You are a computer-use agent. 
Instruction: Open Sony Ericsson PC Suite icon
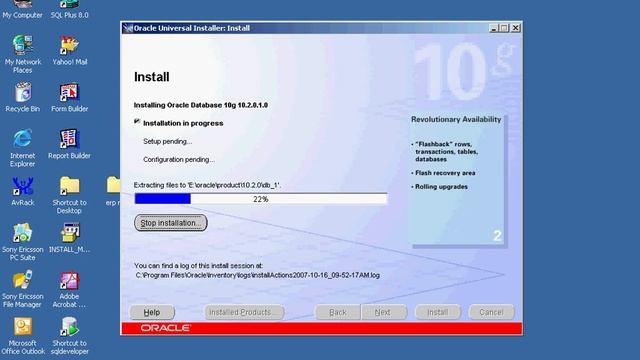click(x=22, y=242)
